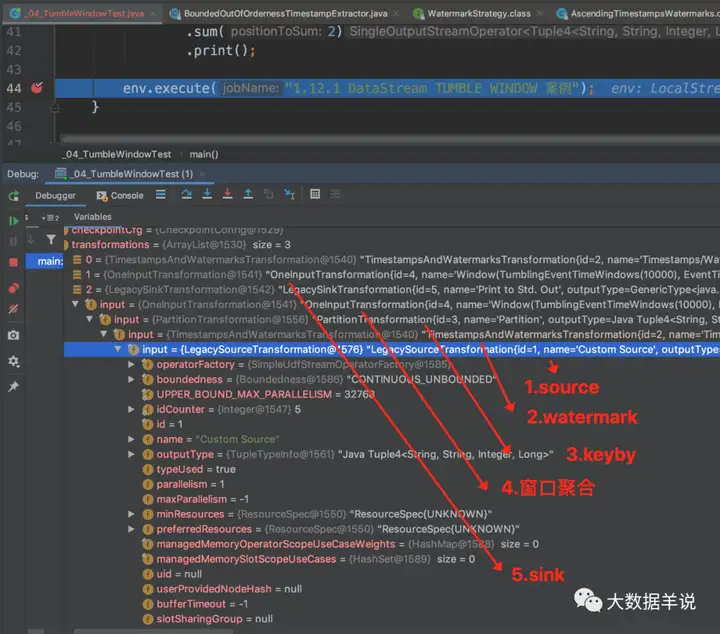Select the bufferTimeout = -1 row

click(x=392, y=604)
